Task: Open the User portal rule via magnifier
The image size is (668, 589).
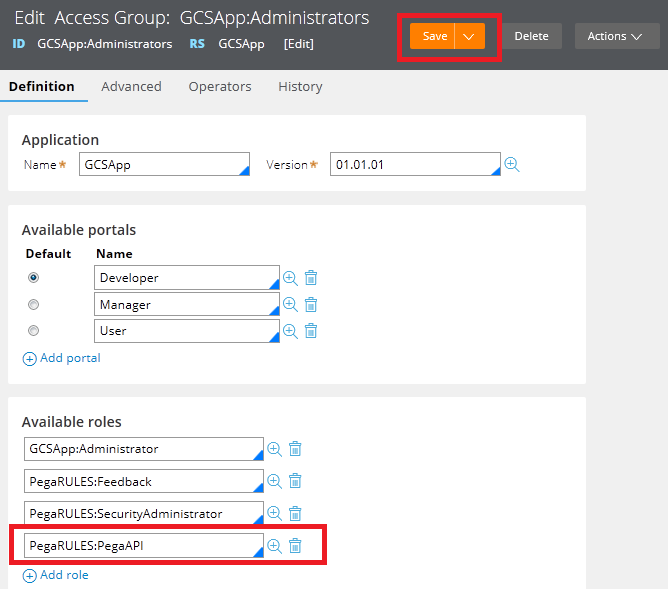Action: pyautogui.click(x=290, y=331)
